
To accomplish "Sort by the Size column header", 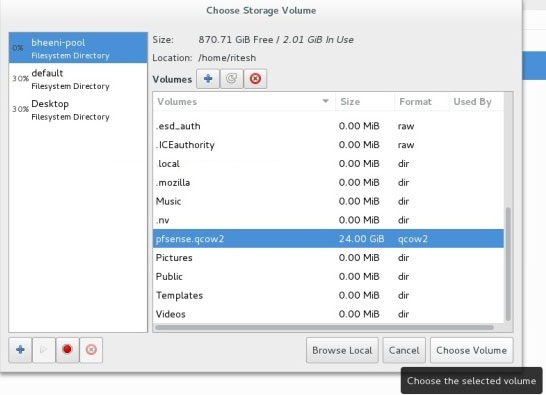I will pyautogui.click(x=365, y=102).
